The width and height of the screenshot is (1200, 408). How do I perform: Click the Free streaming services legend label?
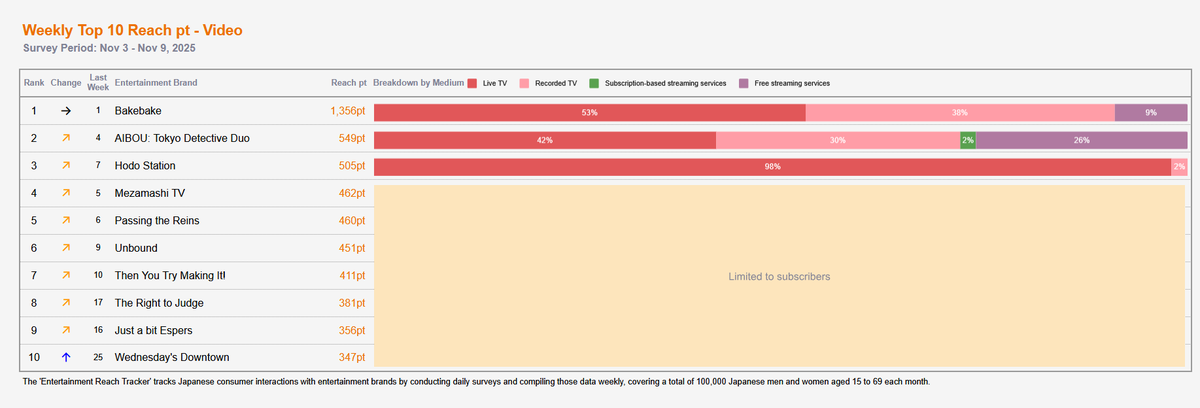point(791,83)
